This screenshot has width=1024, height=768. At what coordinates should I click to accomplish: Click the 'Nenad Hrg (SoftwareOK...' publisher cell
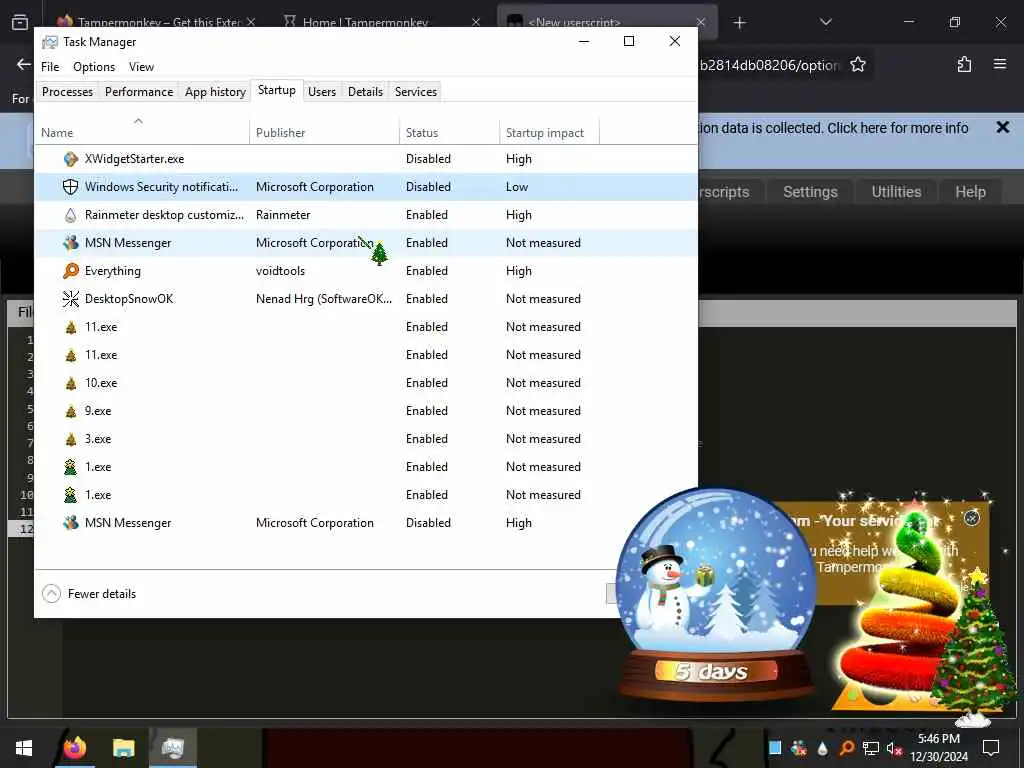tap(324, 299)
